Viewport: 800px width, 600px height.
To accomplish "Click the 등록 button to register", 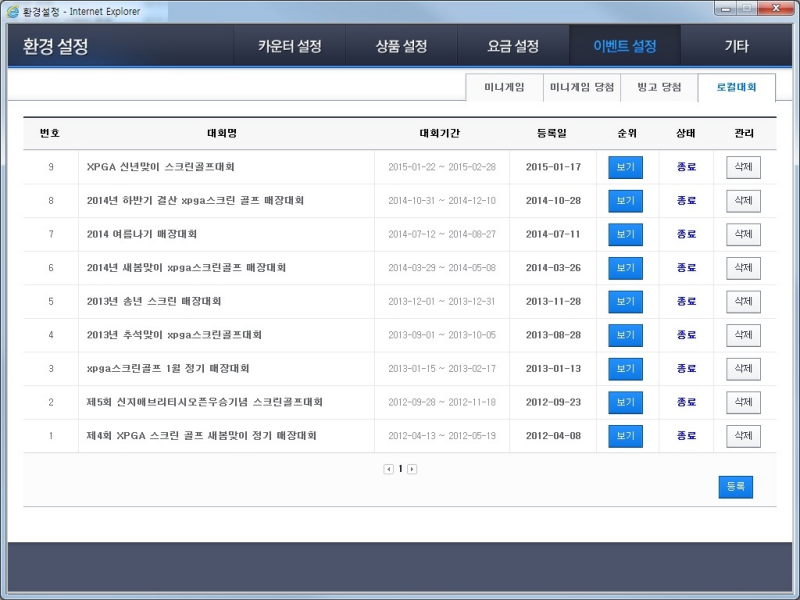I will tap(735, 487).
